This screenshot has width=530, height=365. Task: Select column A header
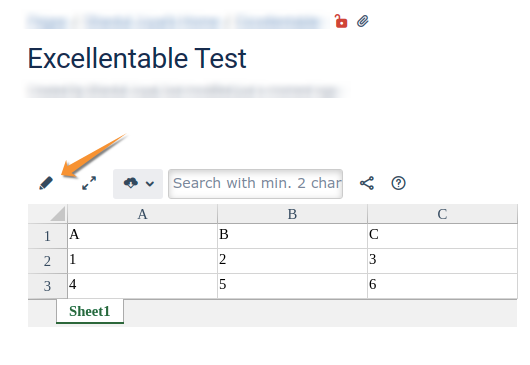click(x=142, y=214)
